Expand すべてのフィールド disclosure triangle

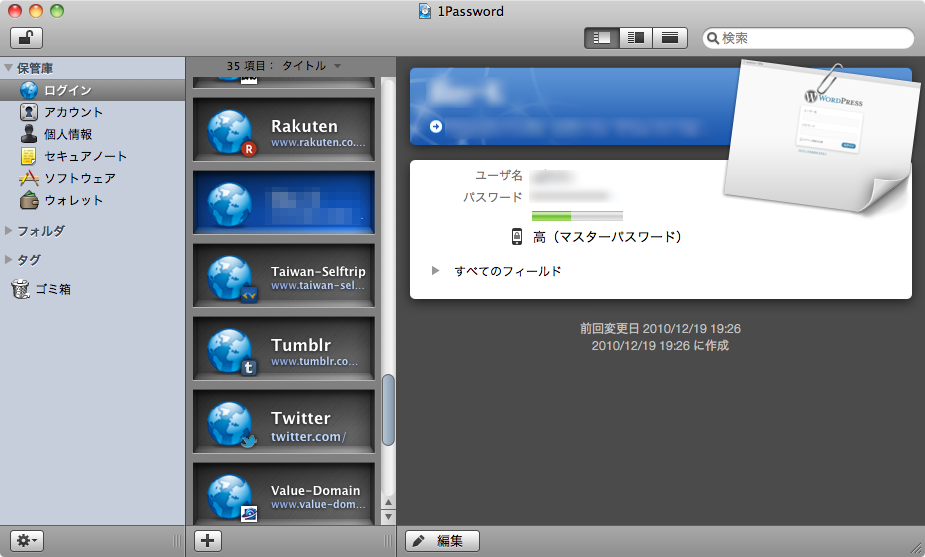coord(435,271)
